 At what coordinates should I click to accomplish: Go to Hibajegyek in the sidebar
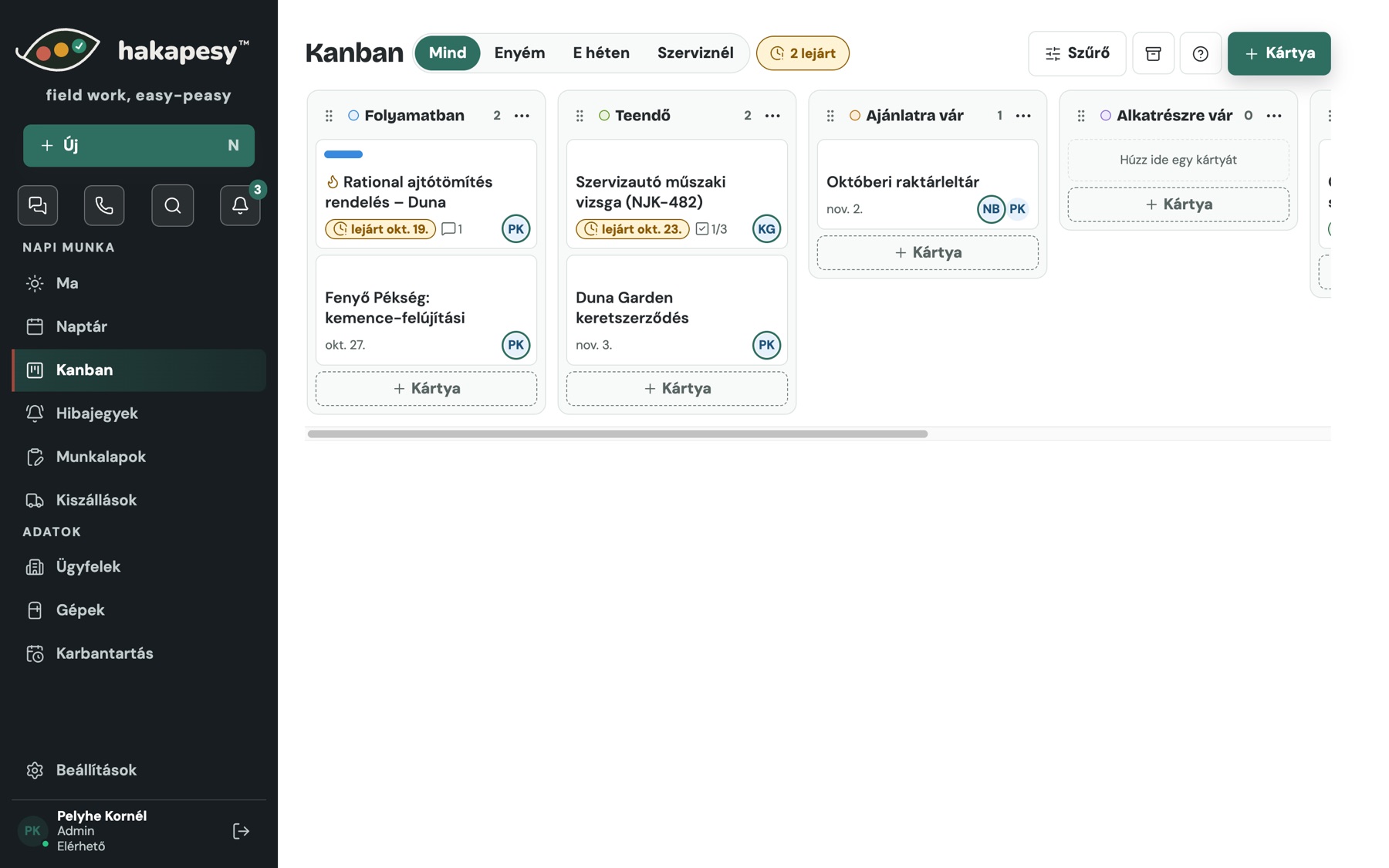click(x=139, y=414)
